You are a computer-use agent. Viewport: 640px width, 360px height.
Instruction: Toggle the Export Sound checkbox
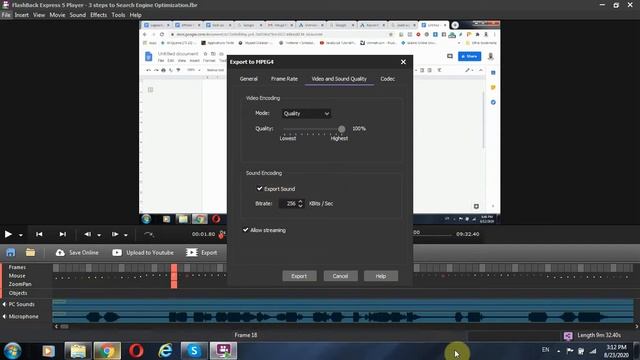(260, 189)
